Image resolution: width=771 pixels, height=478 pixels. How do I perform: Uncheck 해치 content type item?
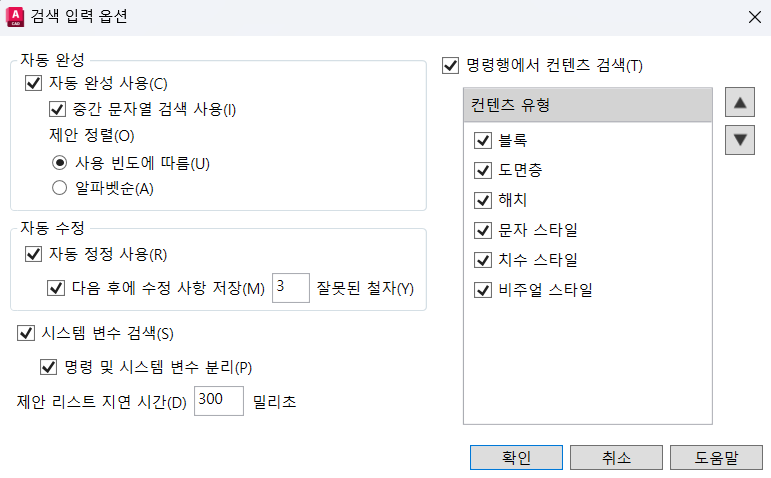tap(483, 200)
